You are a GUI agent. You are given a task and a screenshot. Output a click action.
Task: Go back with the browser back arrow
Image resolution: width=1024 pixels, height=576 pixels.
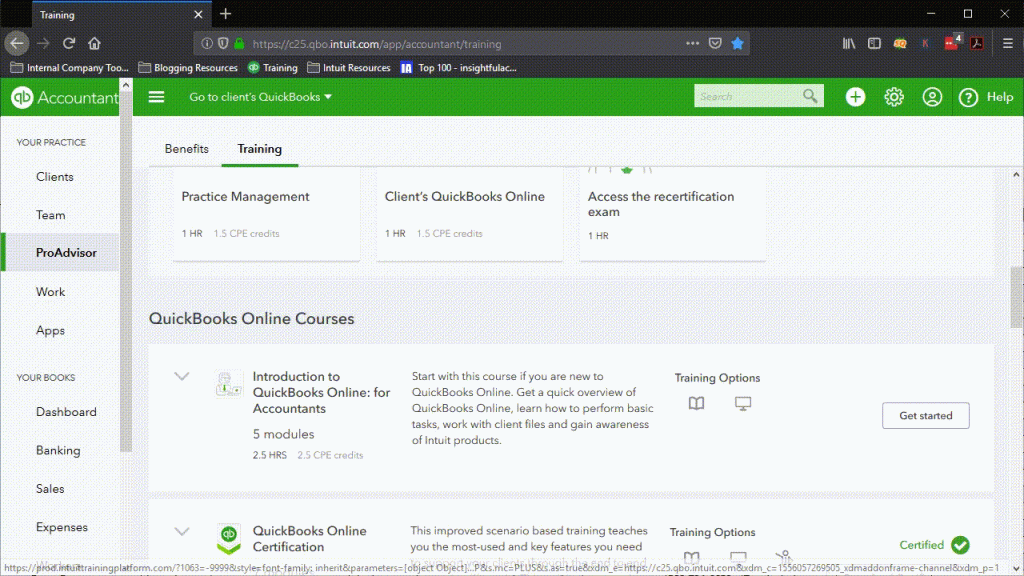17,43
